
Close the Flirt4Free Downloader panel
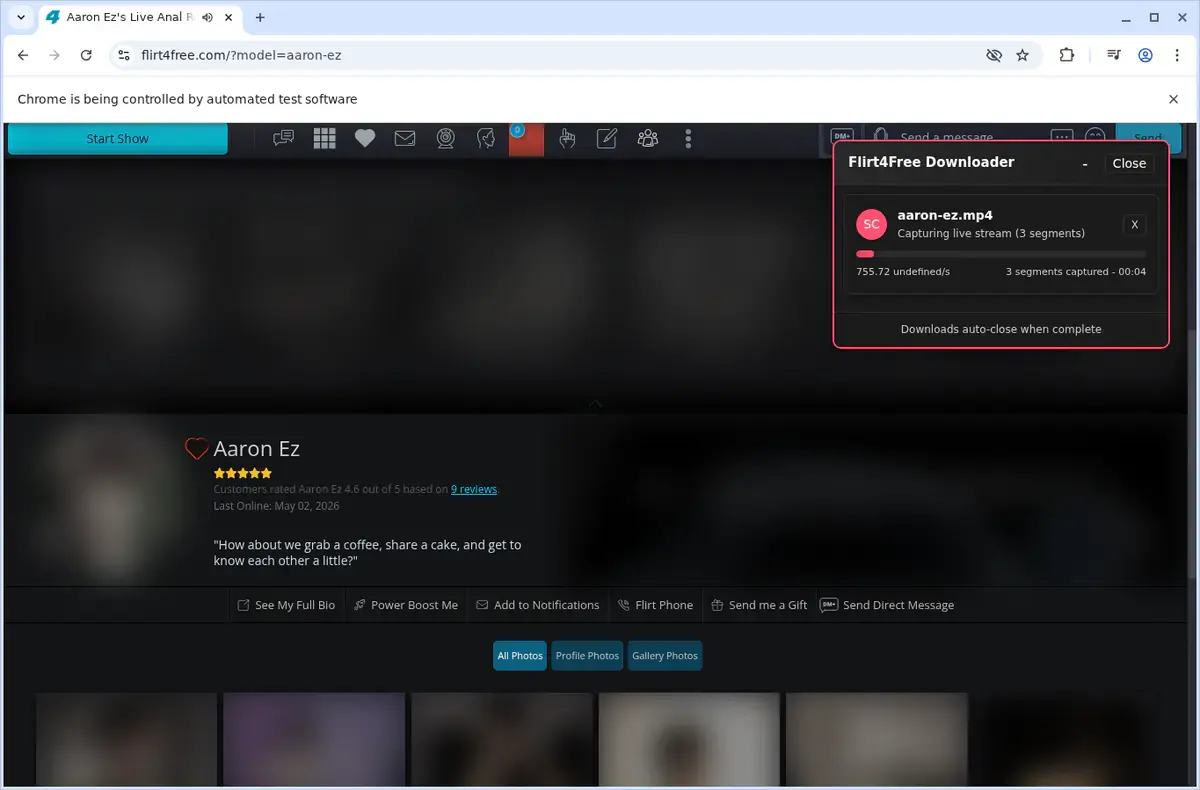(x=1129, y=164)
